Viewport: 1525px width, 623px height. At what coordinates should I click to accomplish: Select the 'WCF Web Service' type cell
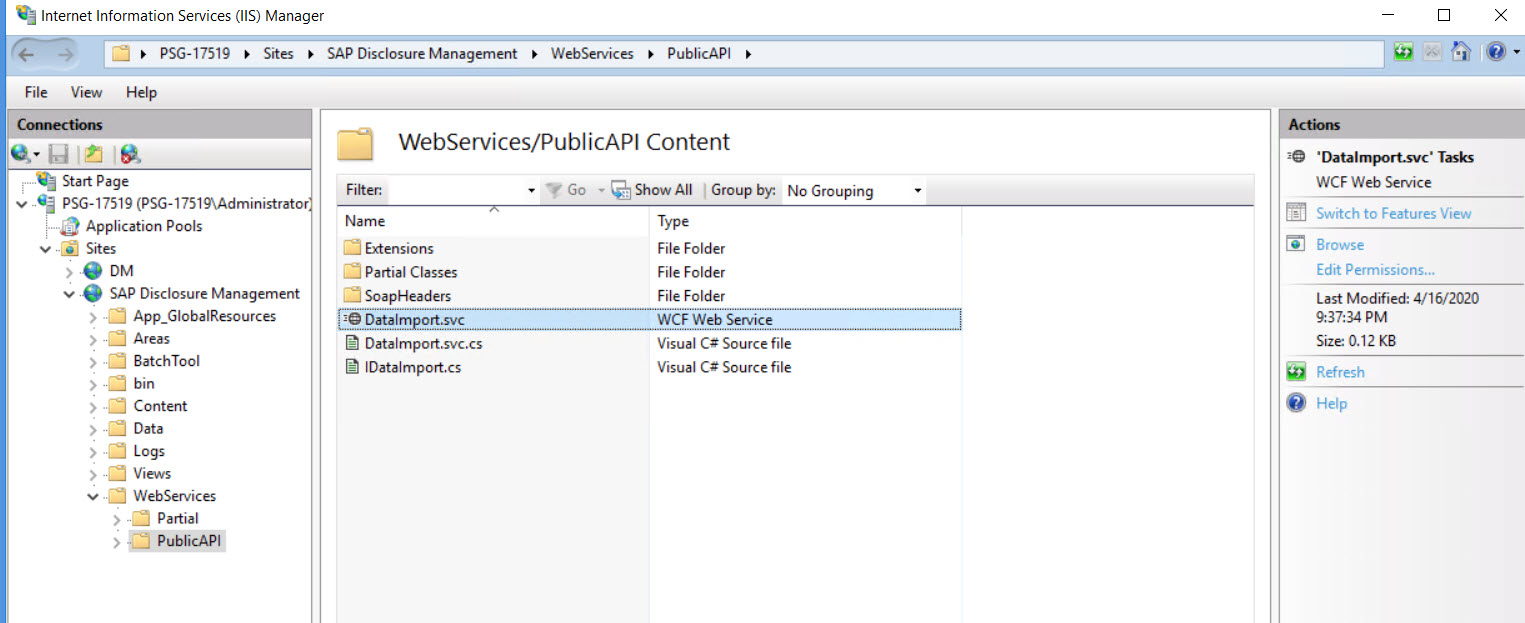[x=714, y=320]
